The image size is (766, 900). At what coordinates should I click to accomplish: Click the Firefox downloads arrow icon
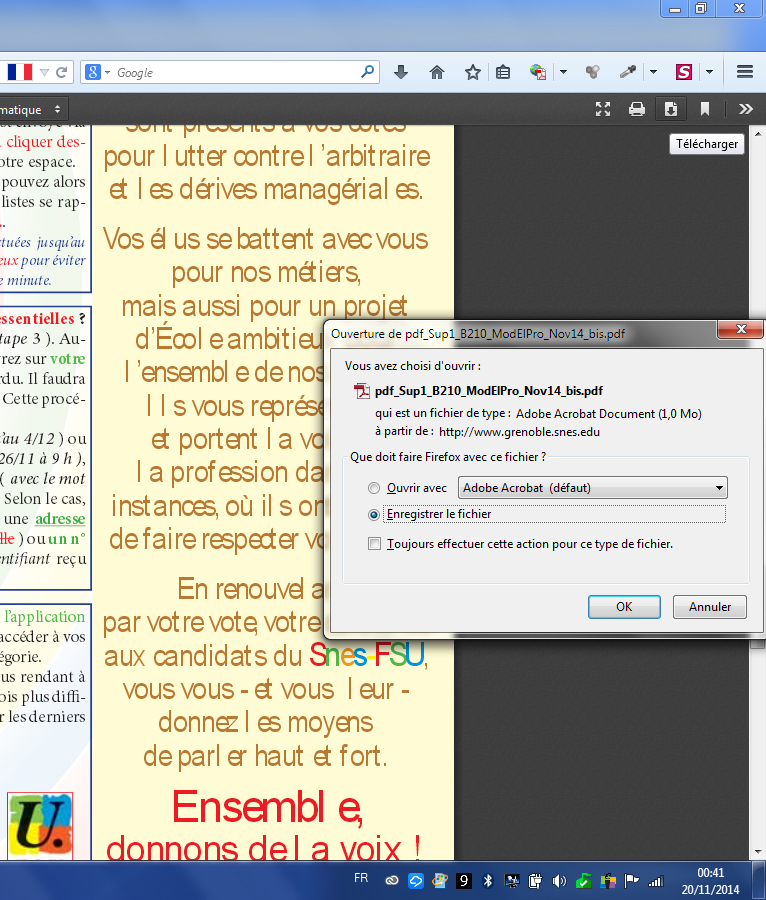point(401,72)
